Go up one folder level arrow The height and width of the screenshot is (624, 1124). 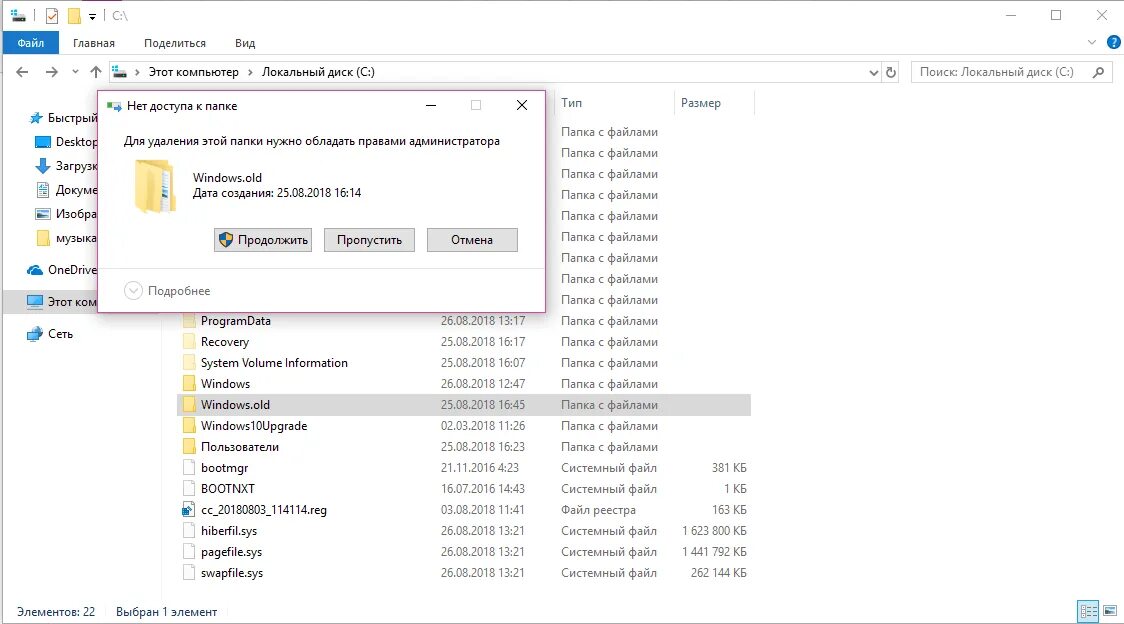tap(95, 72)
